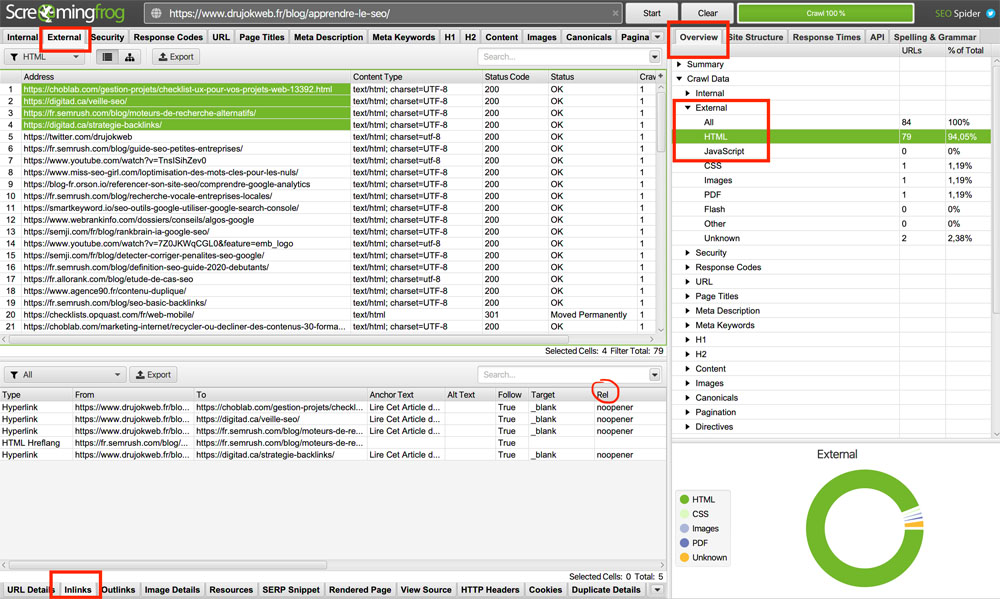Click the globe icon in URL bar
Viewport: 1000px width, 599px height.
tap(156, 13)
